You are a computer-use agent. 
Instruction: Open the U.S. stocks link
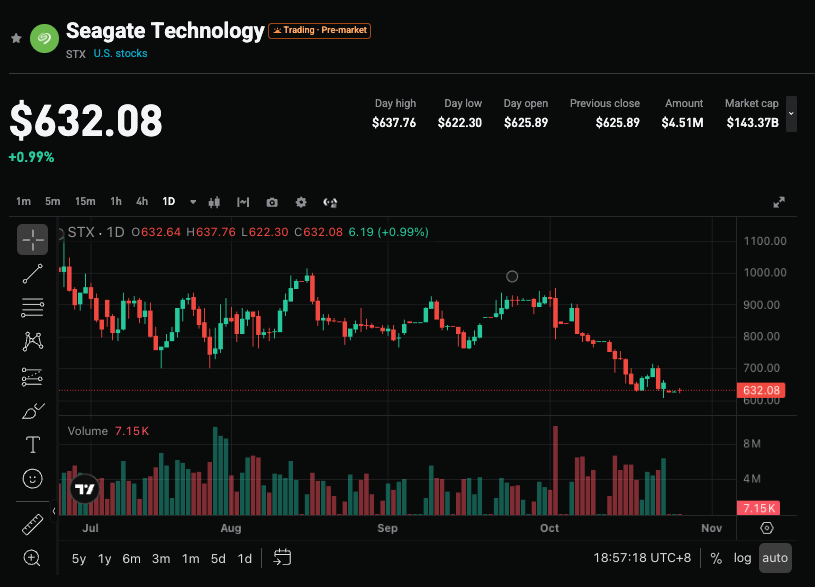click(x=120, y=54)
